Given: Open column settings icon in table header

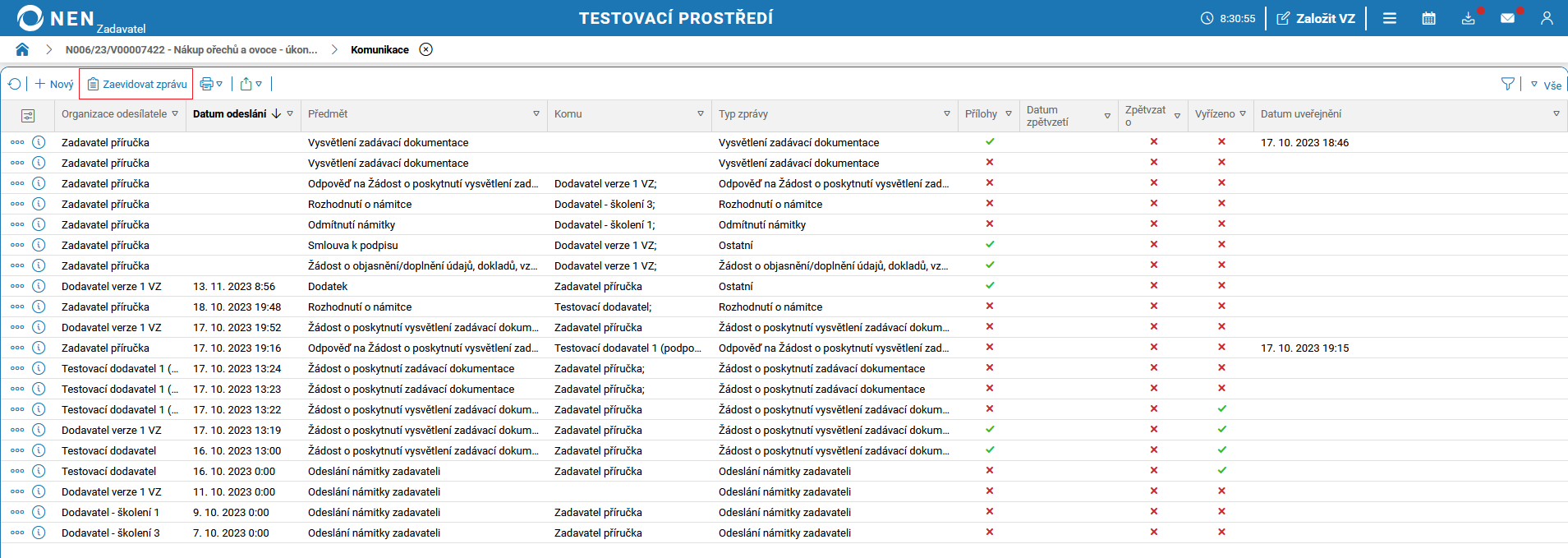Looking at the screenshot, I should pyautogui.click(x=28, y=115).
